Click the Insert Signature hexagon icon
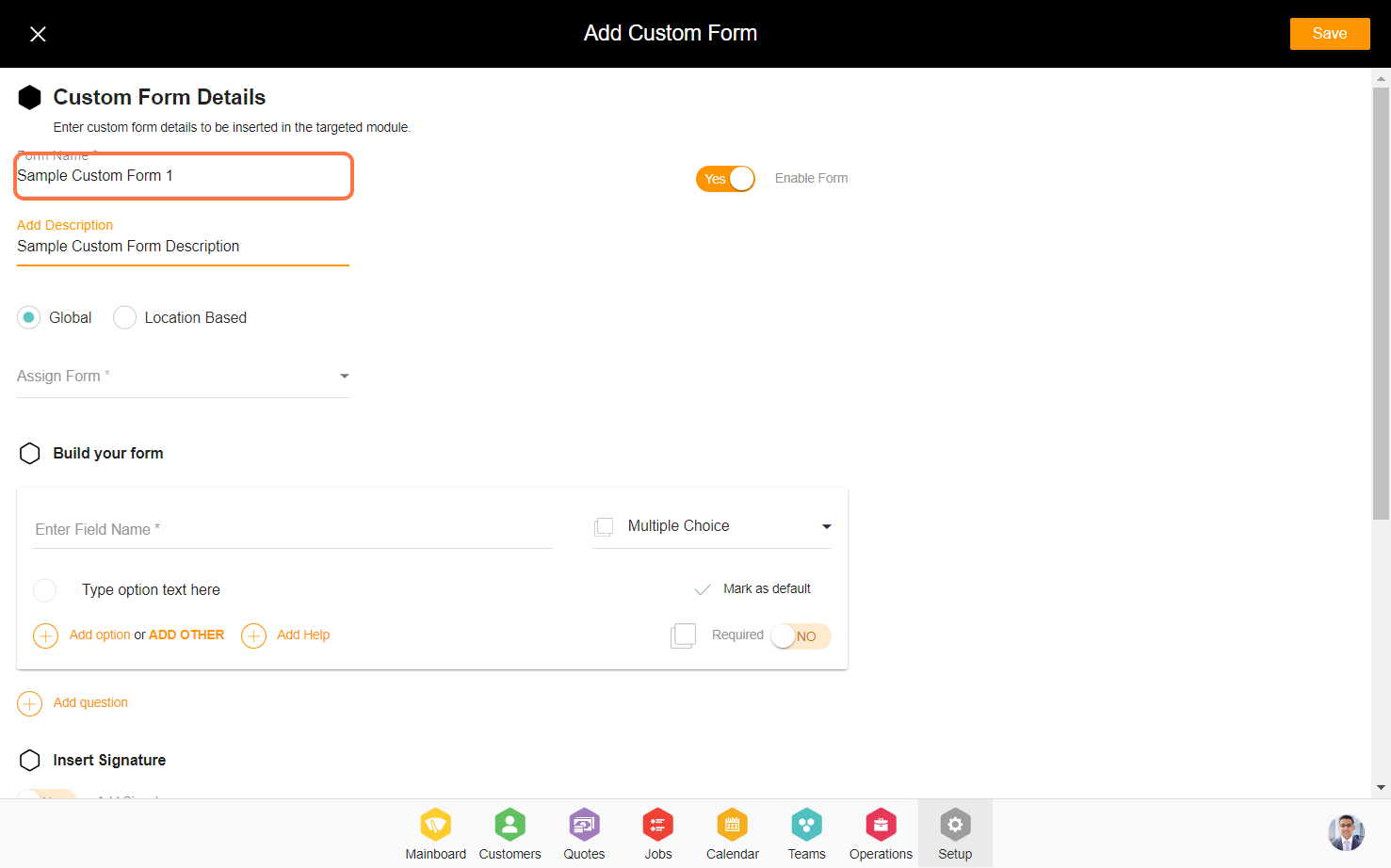This screenshot has height=868, width=1391. click(29, 761)
